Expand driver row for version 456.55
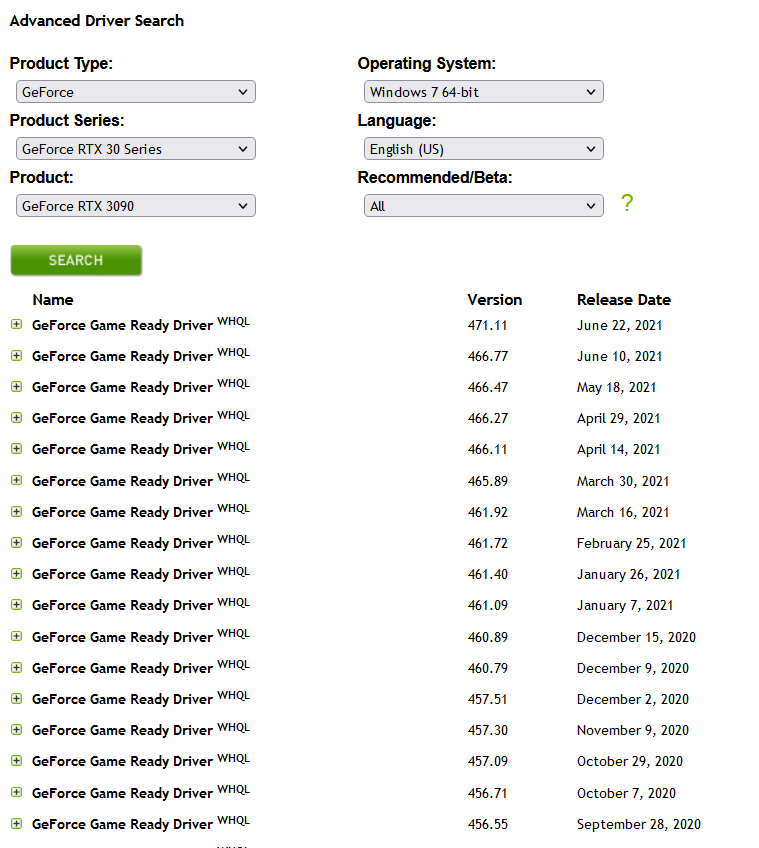The width and height of the screenshot is (759, 848). [17, 823]
